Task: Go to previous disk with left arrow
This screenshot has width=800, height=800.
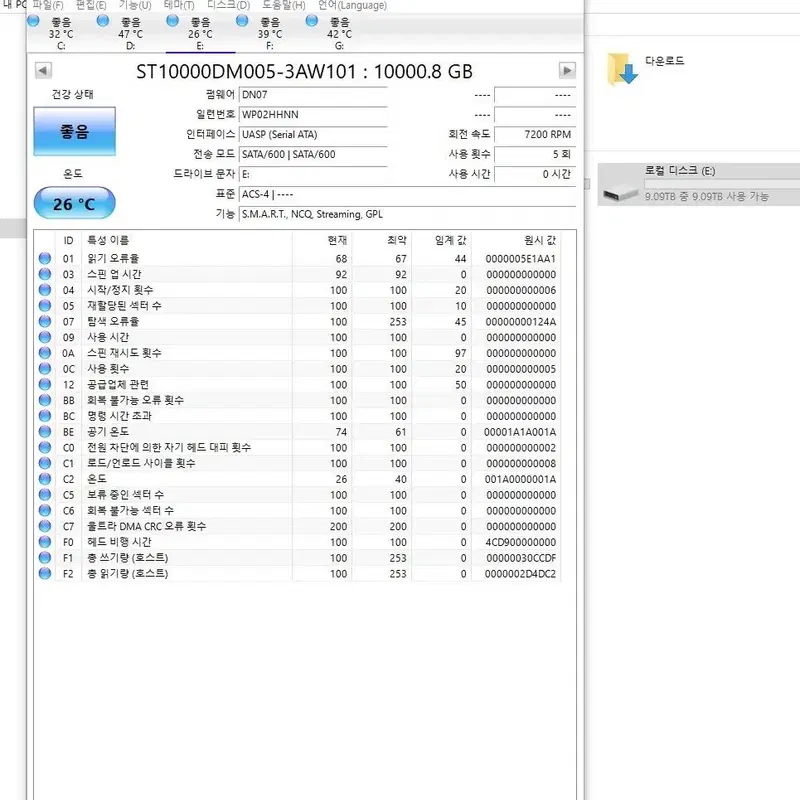Action: tap(43, 70)
